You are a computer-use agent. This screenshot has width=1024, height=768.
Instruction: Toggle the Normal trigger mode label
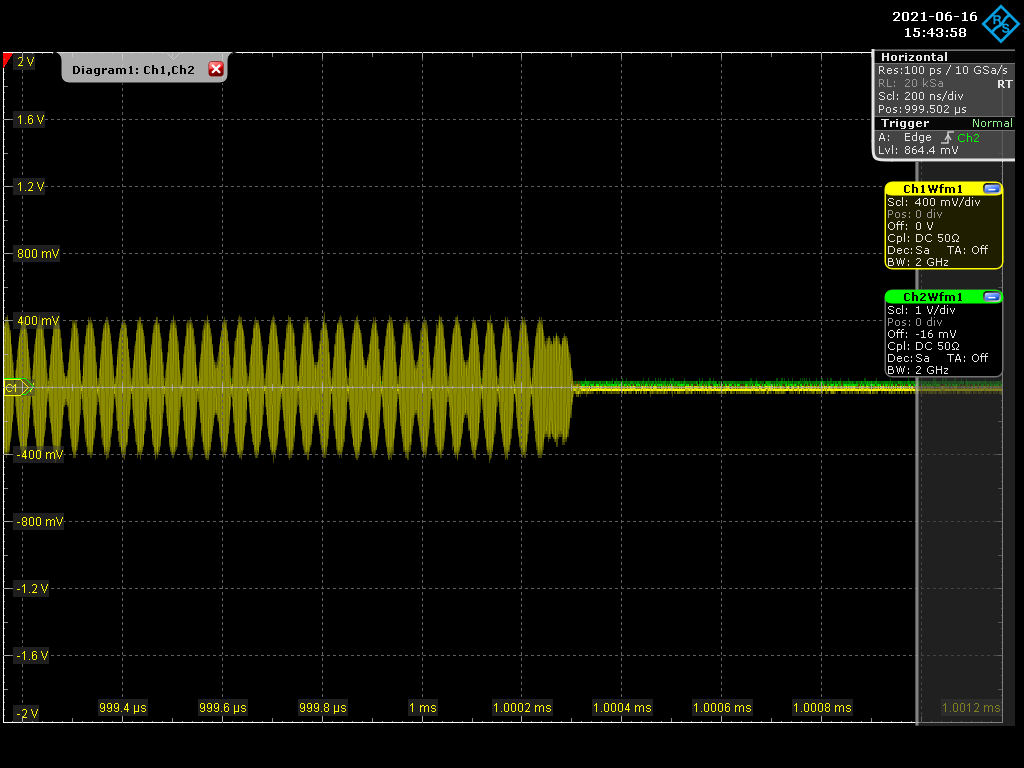992,123
